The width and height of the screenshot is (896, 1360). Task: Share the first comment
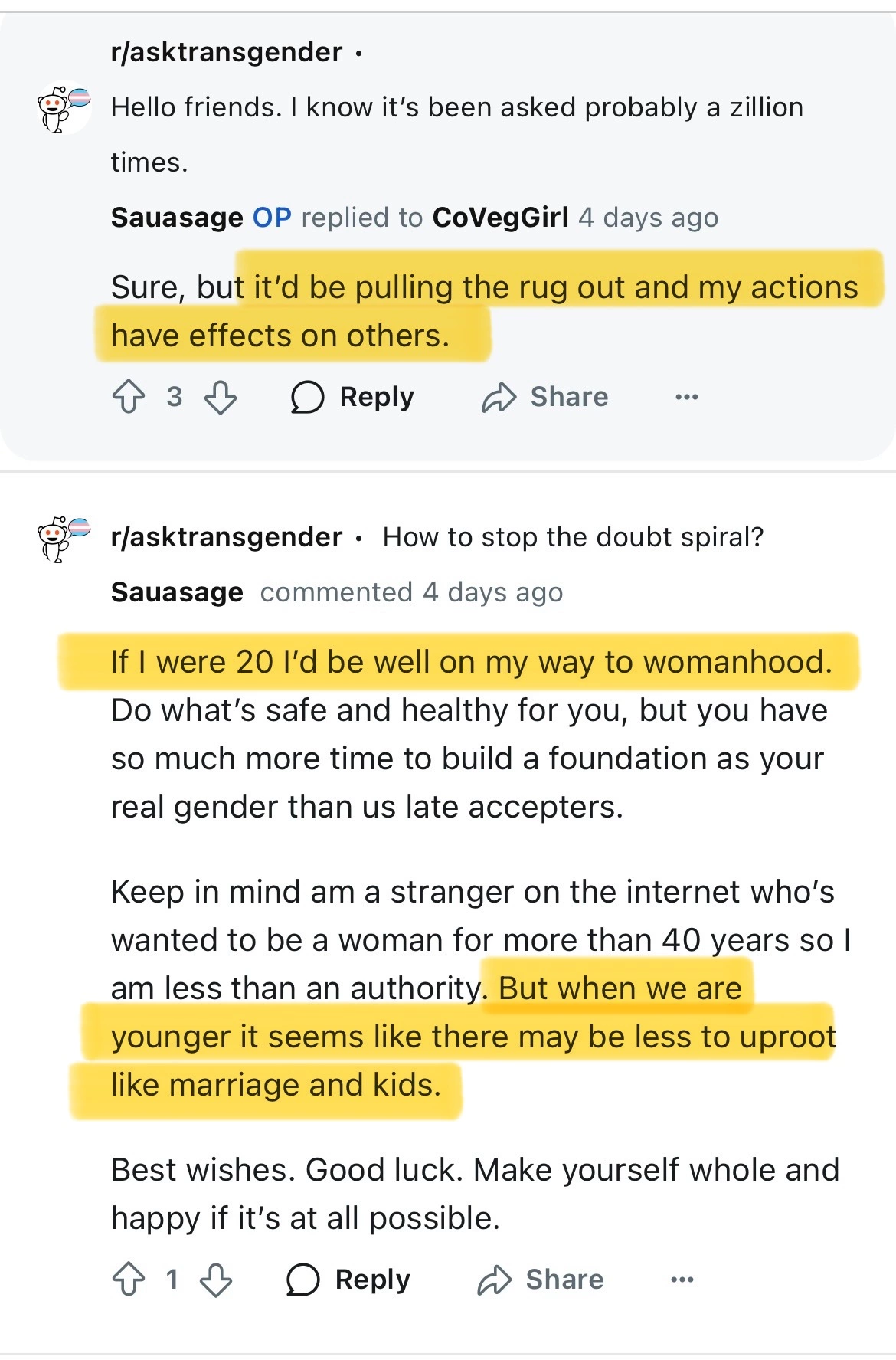point(544,397)
